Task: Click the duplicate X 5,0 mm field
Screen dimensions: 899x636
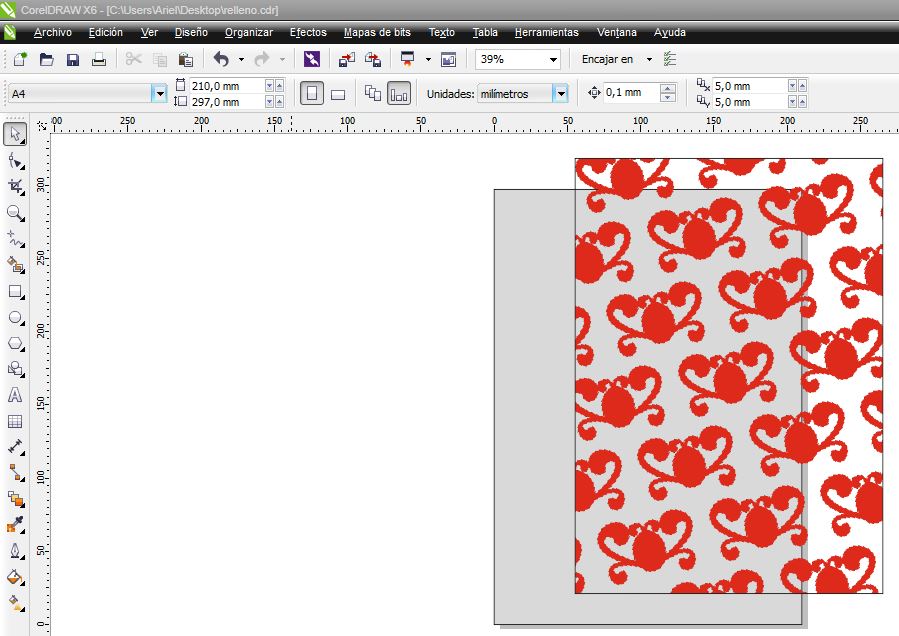Action: [x=749, y=86]
